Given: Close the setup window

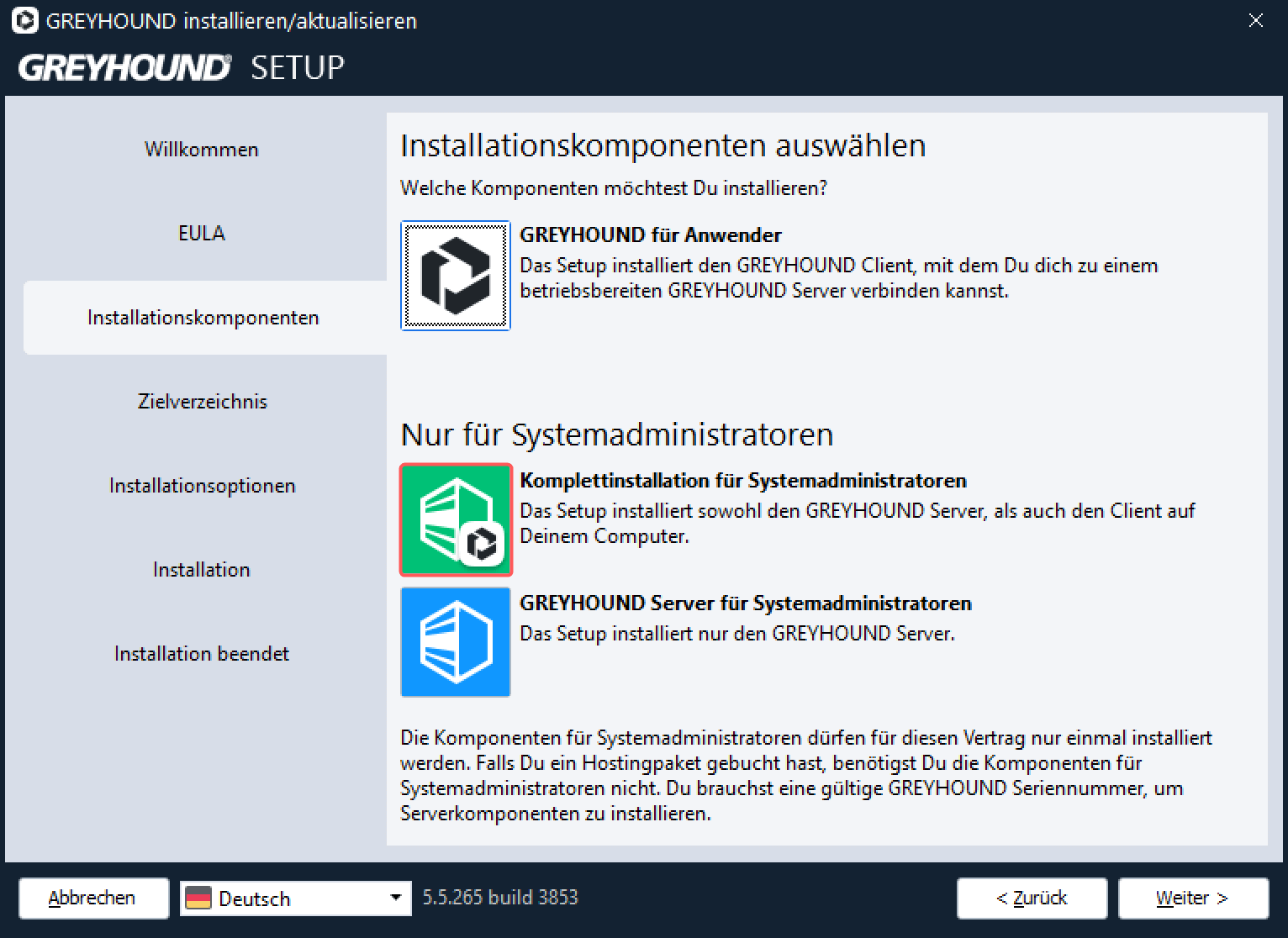Looking at the screenshot, I should 1256,20.
